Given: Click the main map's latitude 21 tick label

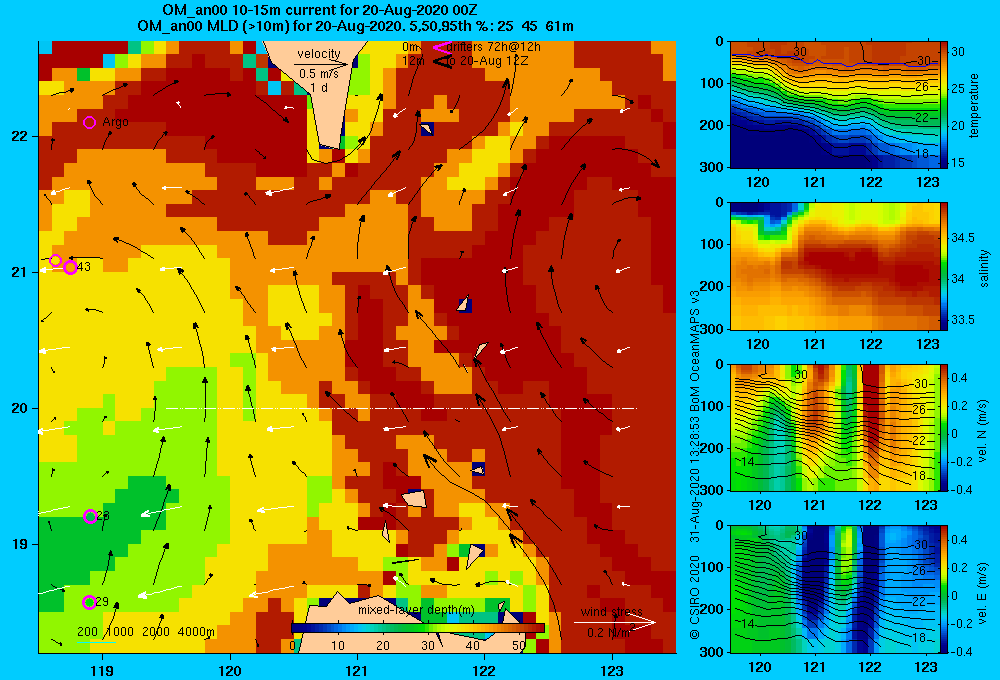Looking at the screenshot, I should 19,272.
